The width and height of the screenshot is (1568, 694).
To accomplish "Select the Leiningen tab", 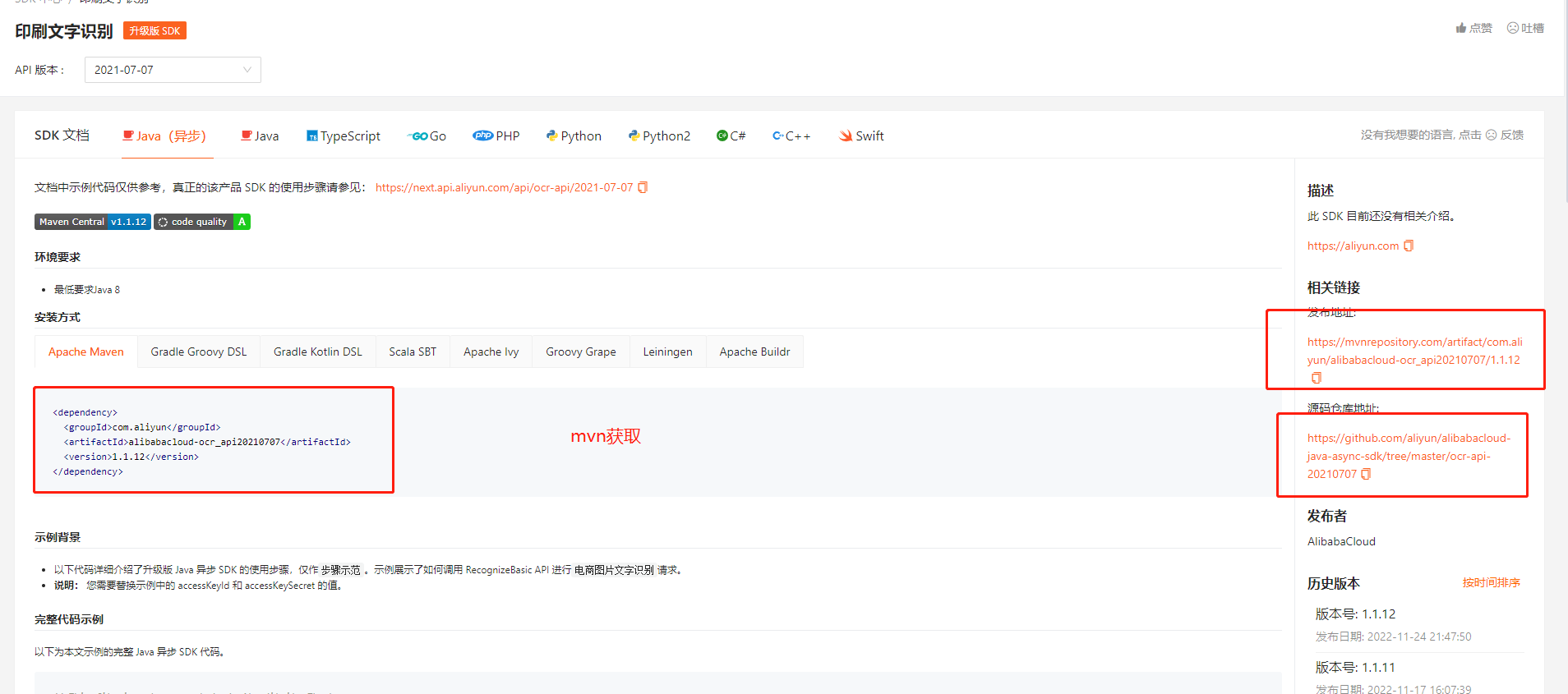I will point(668,352).
